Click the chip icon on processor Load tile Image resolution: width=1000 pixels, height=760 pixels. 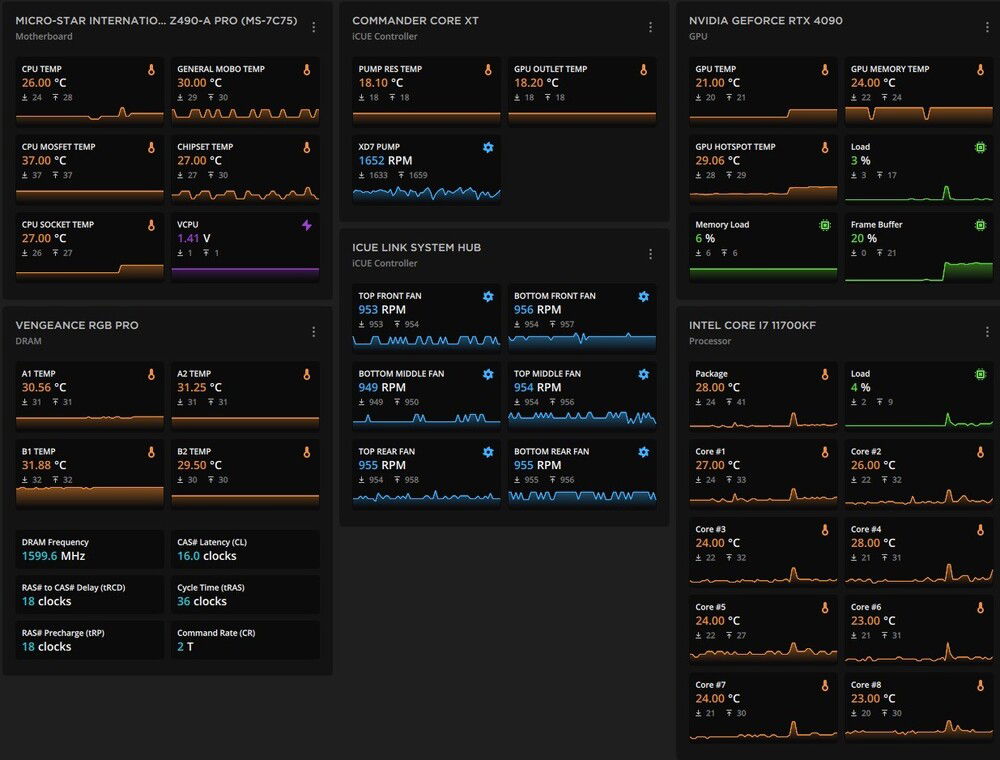coord(980,375)
